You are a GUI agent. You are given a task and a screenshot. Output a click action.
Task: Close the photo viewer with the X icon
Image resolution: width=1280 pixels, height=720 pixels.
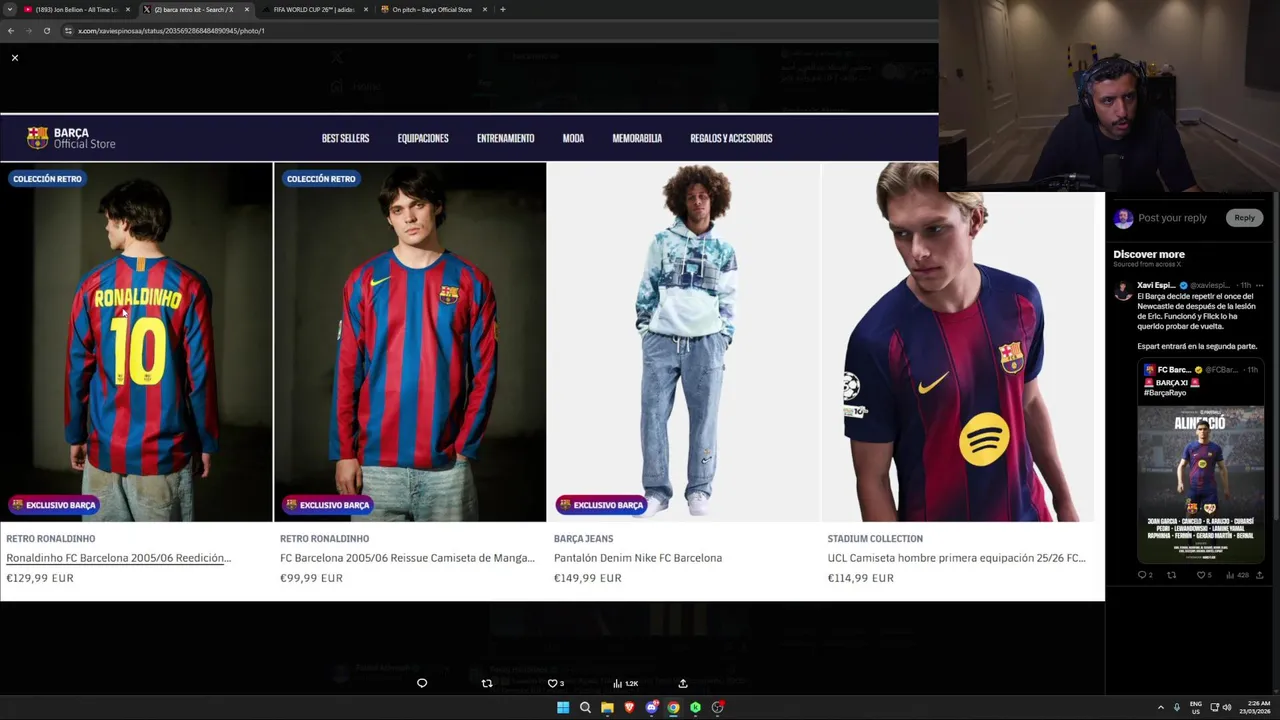pos(15,58)
